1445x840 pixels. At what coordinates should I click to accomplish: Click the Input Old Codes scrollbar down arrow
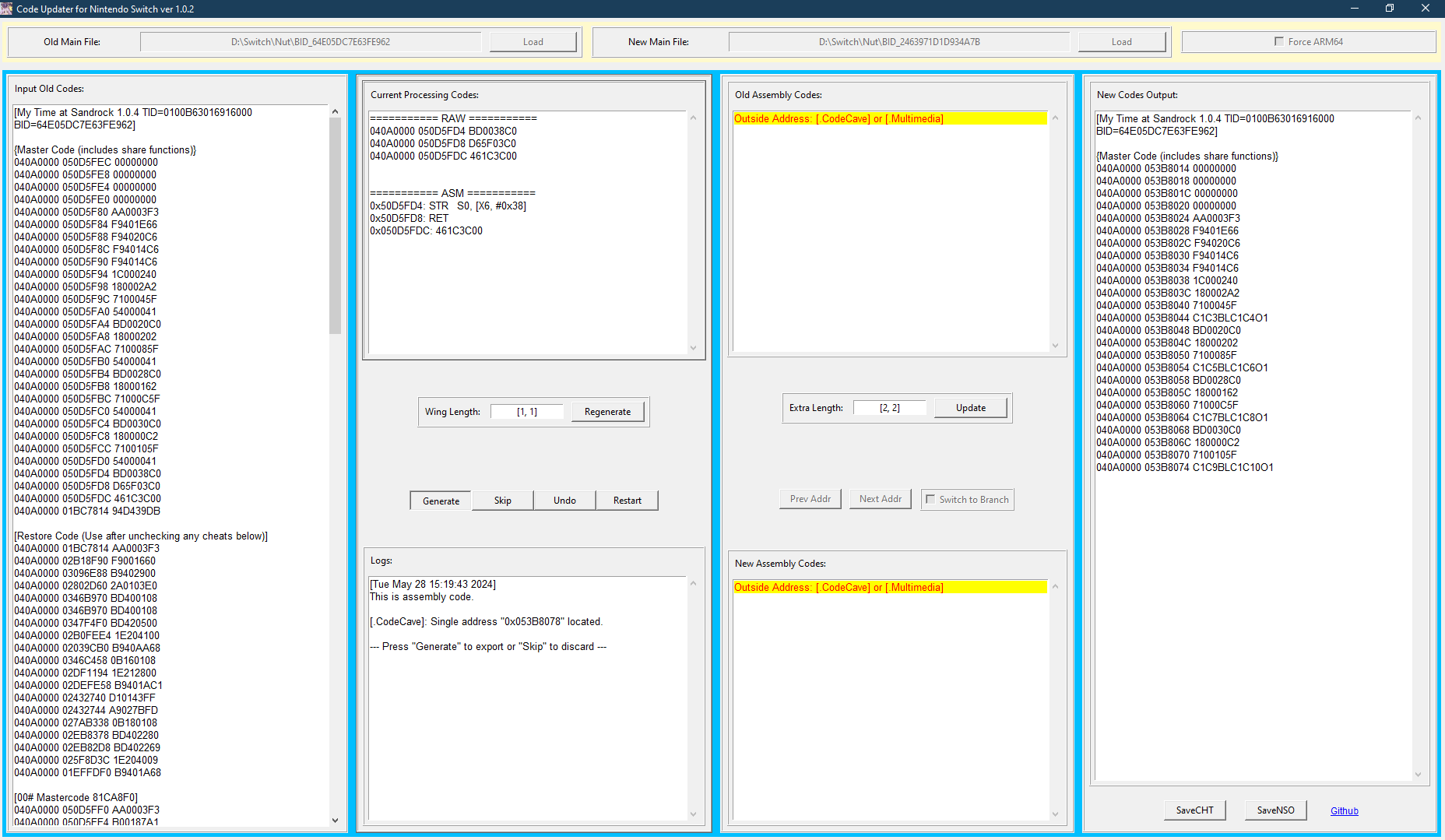click(x=336, y=820)
